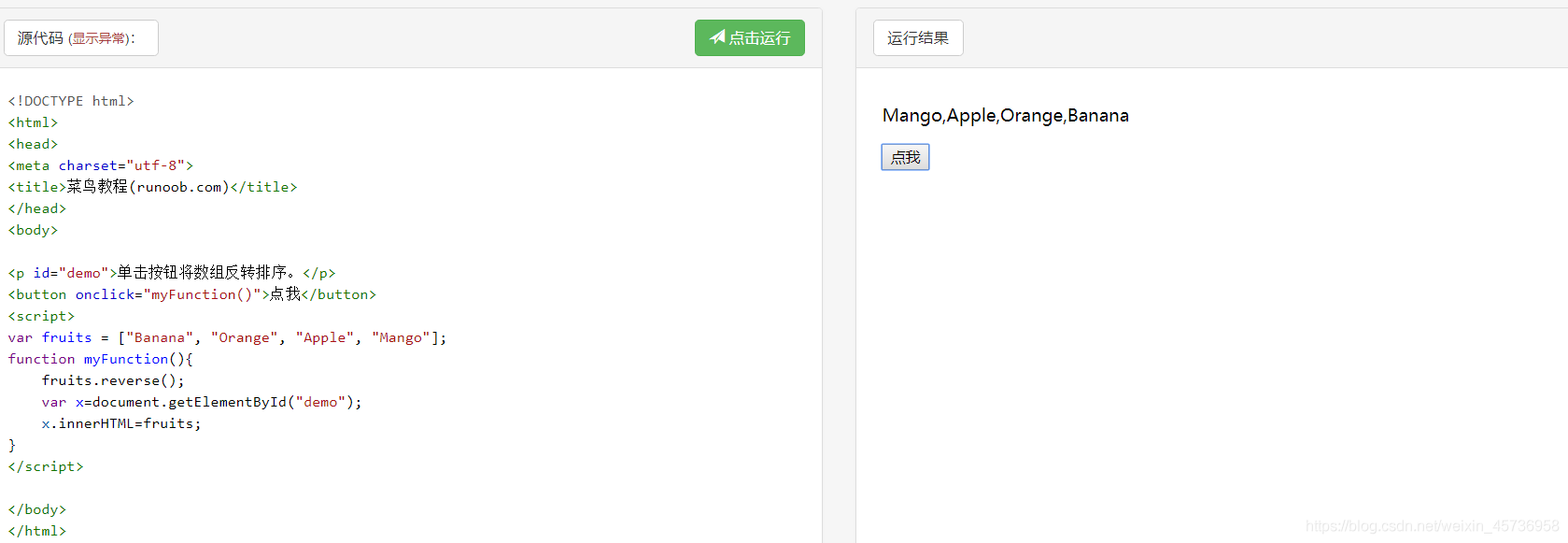Click the 运行结果 label button

click(918, 38)
